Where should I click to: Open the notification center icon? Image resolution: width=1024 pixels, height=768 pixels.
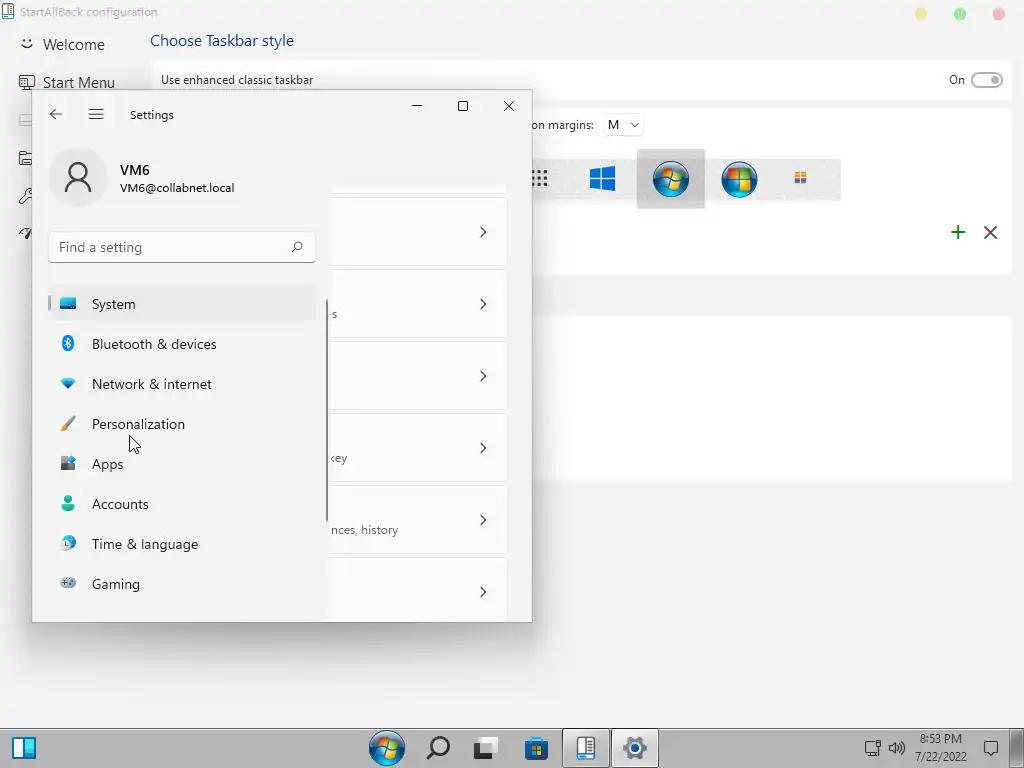coord(991,748)
